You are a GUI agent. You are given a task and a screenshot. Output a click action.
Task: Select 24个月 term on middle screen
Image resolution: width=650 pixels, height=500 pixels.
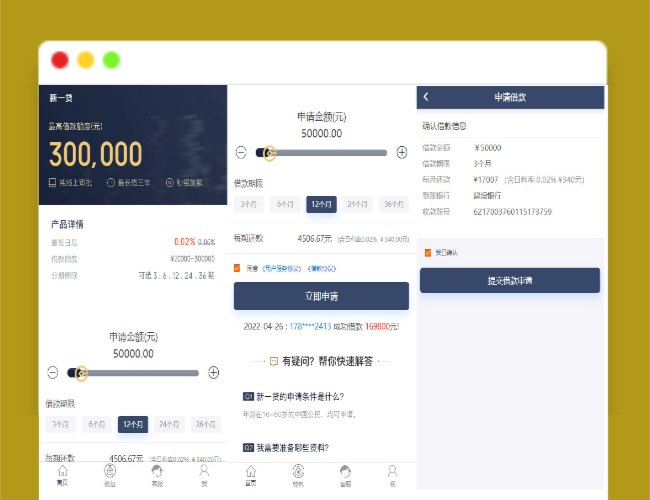coord(357,204)
